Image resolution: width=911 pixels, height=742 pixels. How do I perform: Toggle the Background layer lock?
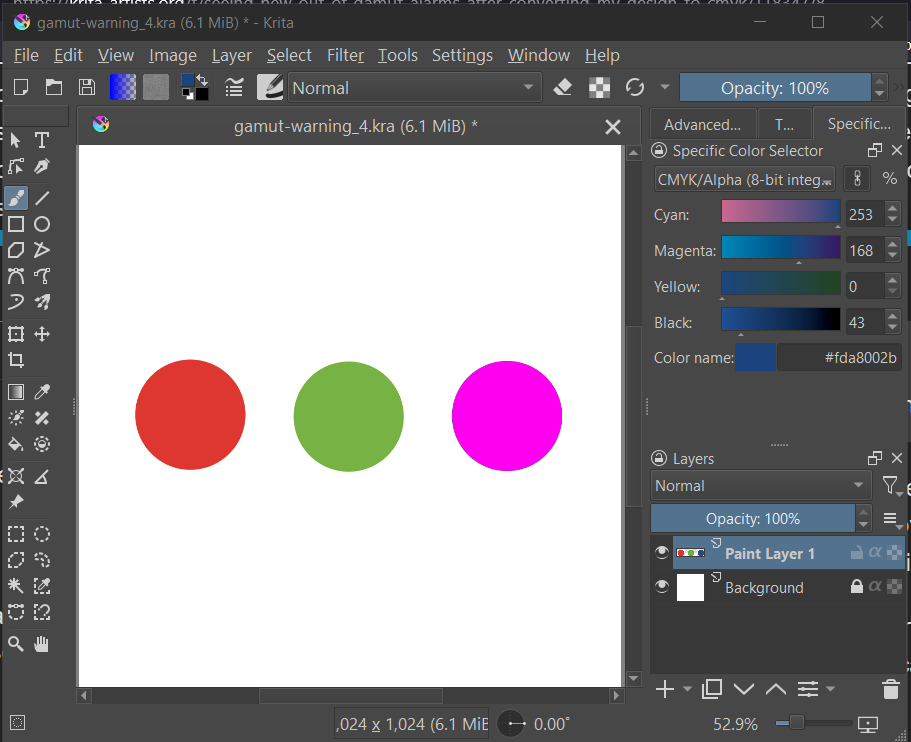856,588
